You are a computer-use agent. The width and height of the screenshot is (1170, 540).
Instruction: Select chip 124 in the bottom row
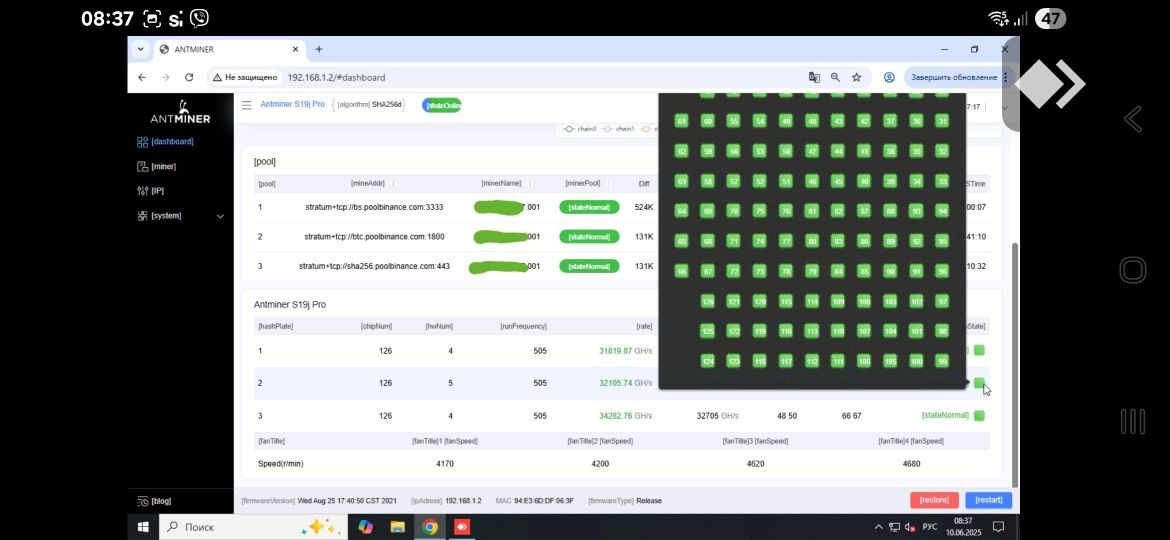708,362
